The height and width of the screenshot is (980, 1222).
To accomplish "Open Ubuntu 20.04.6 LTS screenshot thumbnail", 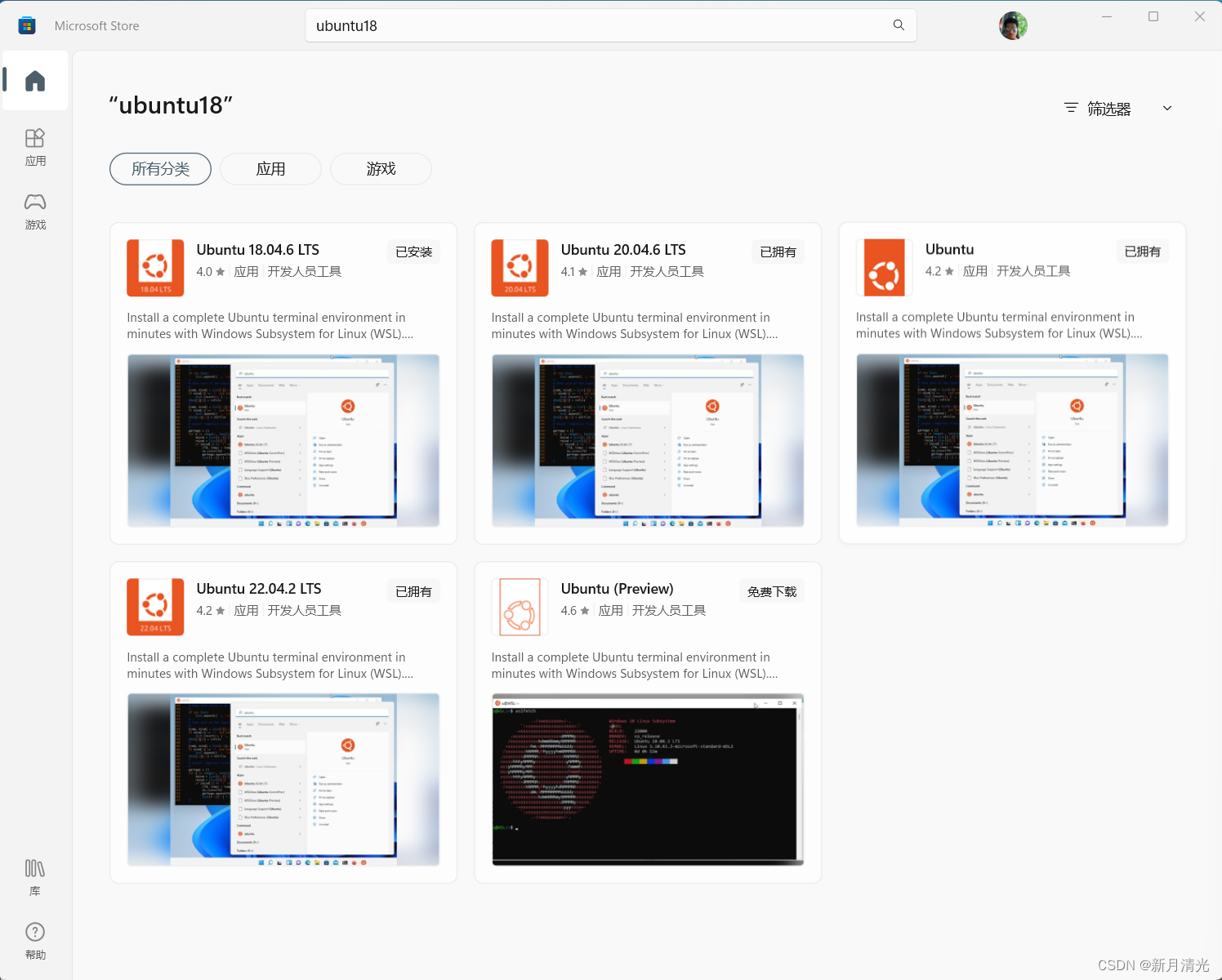I will pos(648,440).
